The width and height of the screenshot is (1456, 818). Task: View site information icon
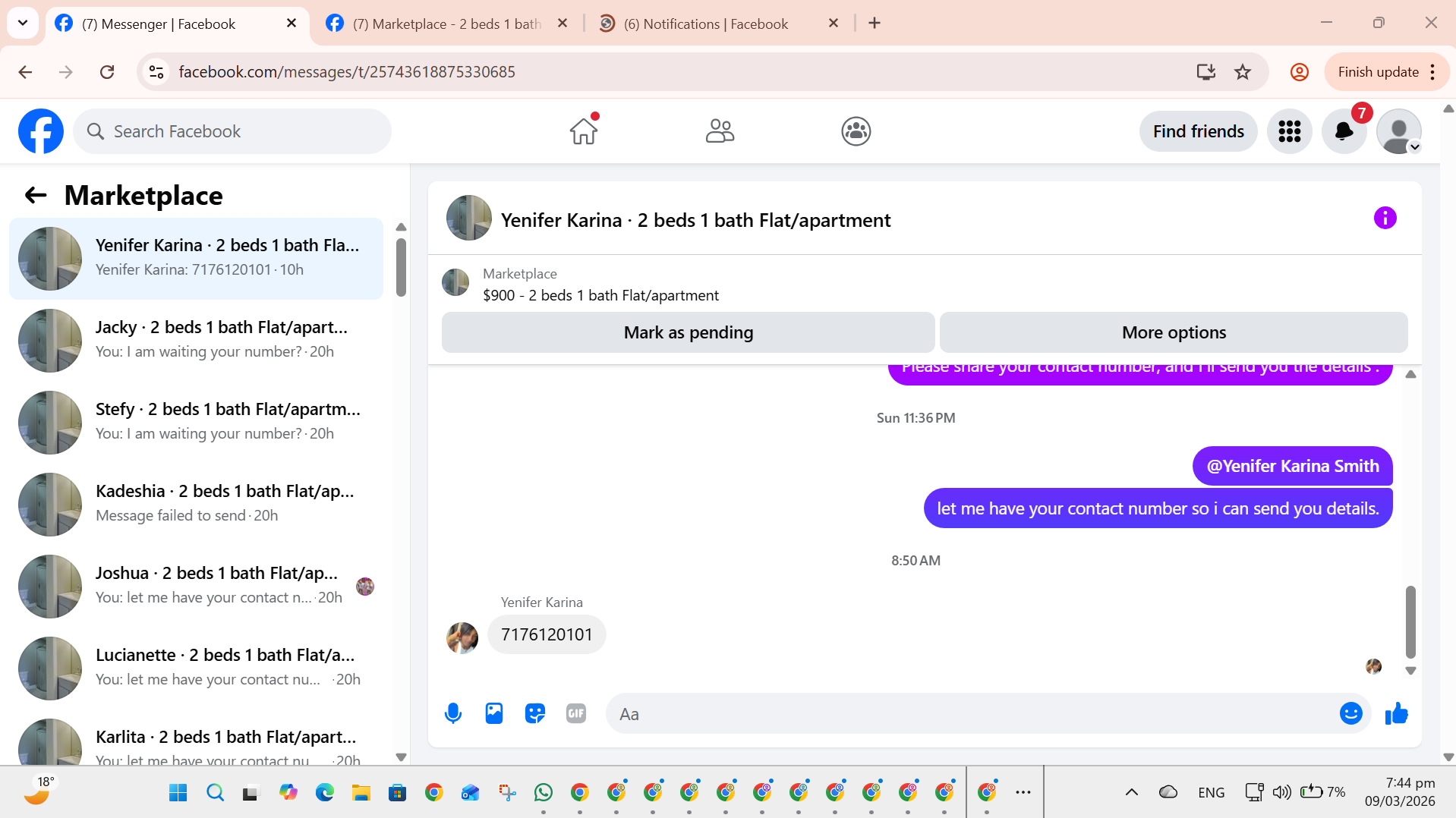click(x=156, y=72)
